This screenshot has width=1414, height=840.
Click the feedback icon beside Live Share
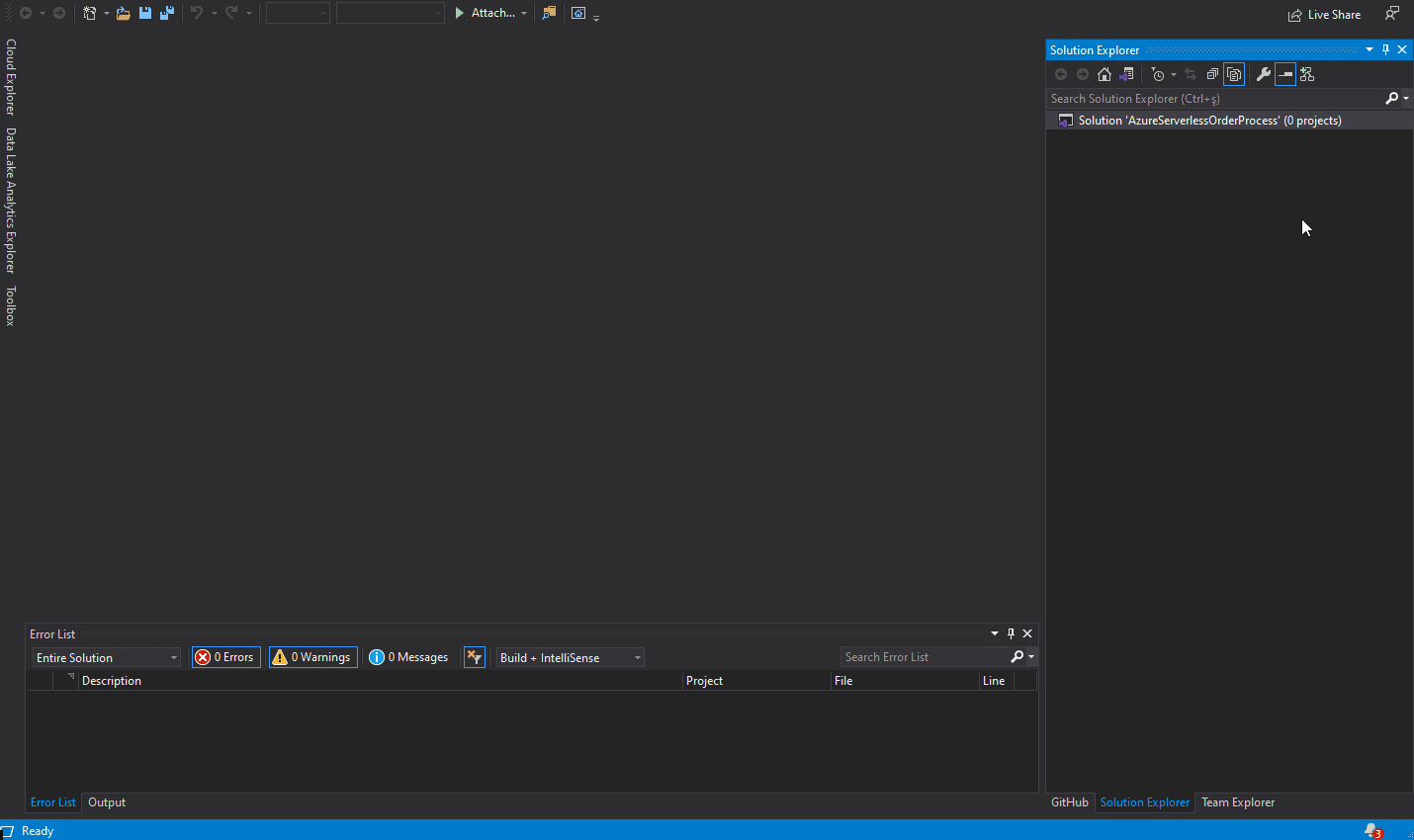click(x=1392, y=14)
